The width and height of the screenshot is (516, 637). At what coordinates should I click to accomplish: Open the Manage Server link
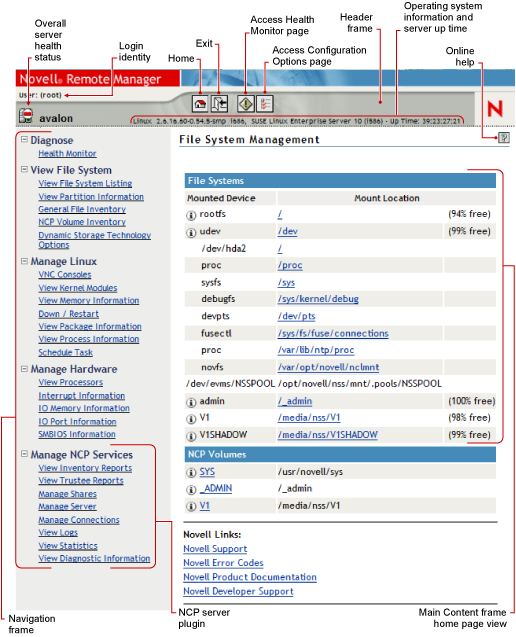pos(67,507)
